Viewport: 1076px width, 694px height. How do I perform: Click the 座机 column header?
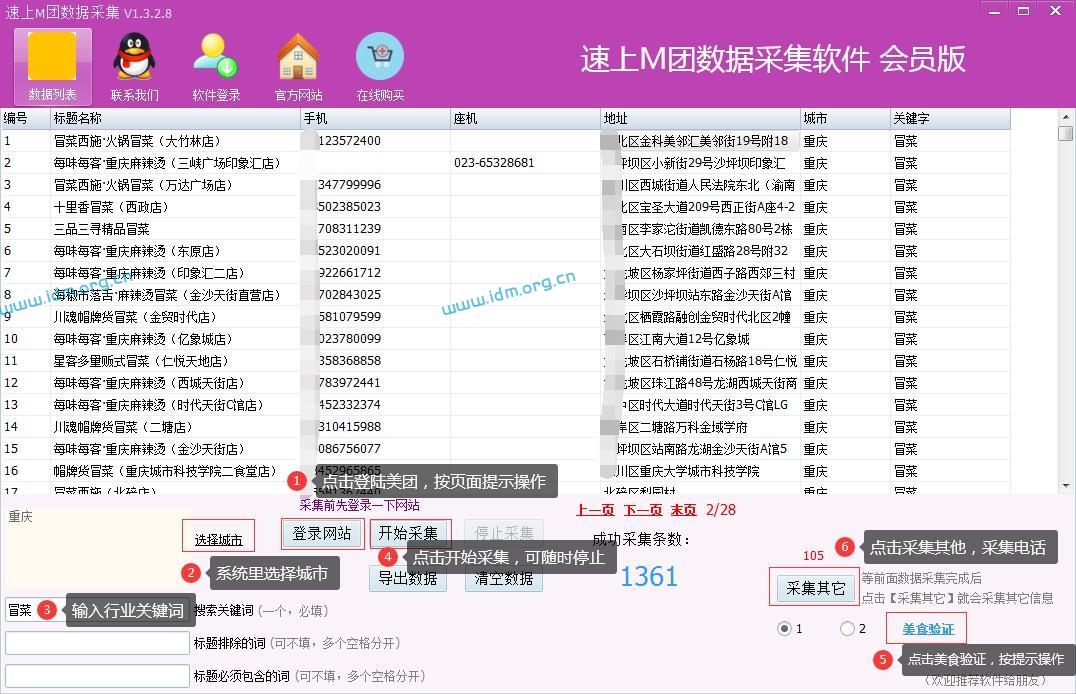[x=526, y=119]
